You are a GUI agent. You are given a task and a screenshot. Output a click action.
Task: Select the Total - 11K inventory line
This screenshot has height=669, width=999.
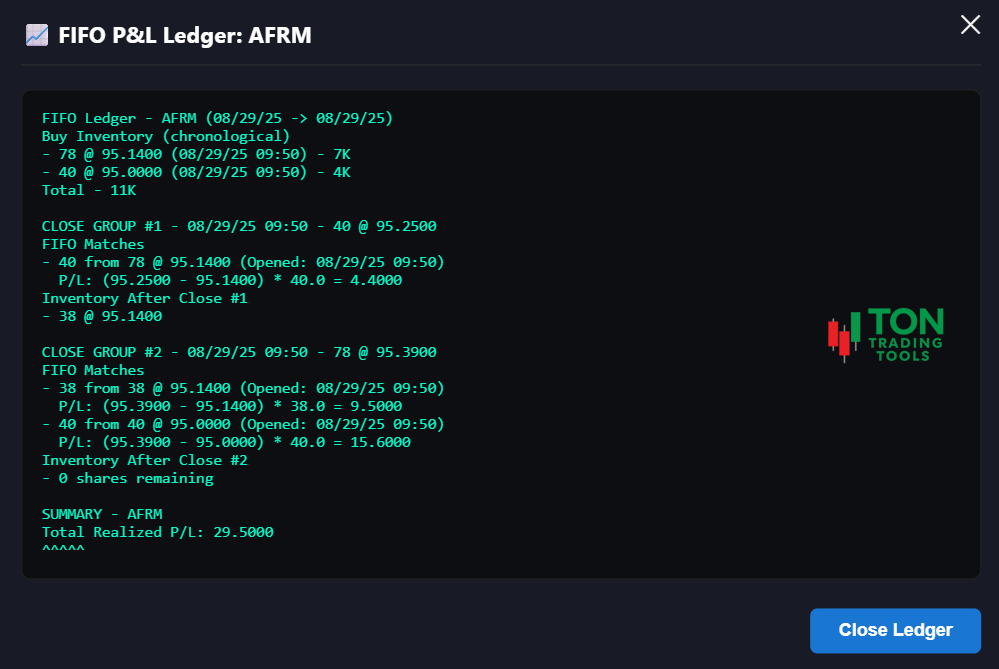pos(88,190)
